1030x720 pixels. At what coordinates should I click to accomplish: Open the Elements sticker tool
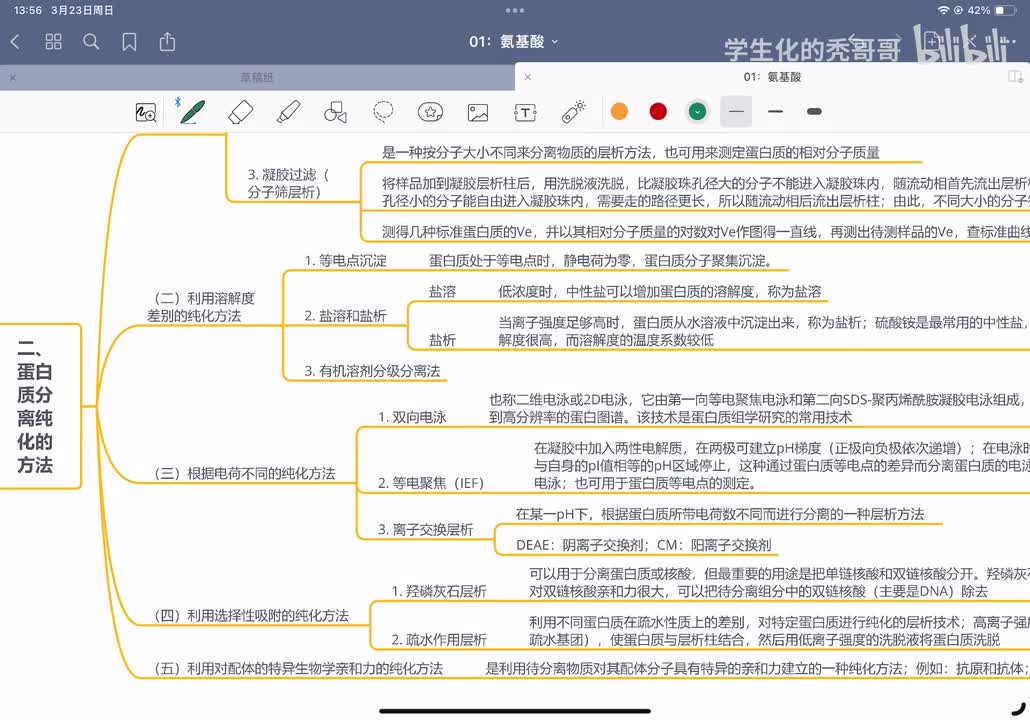pos(430,112)
